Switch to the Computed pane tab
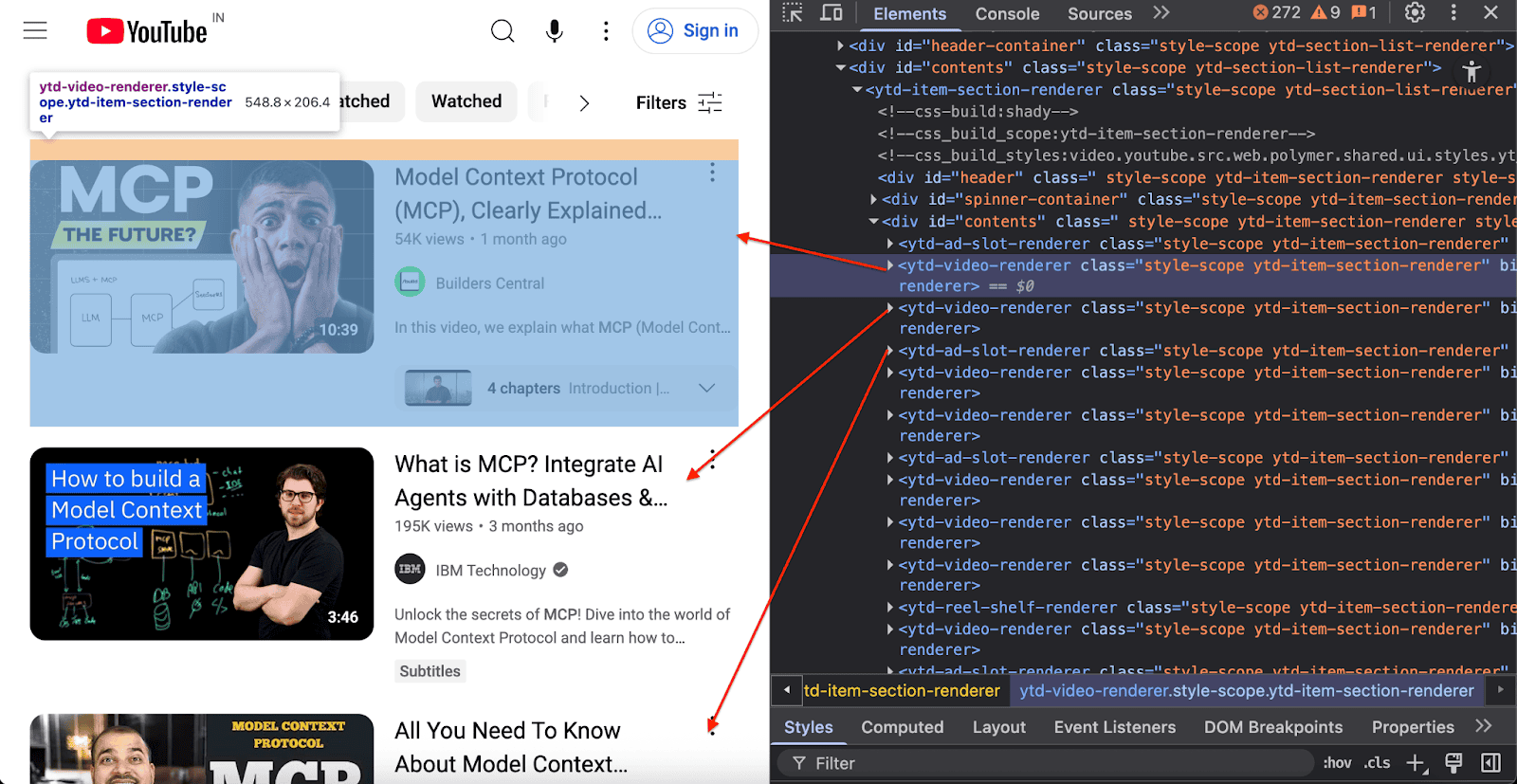1517x784 pixels. pos(902,727)
